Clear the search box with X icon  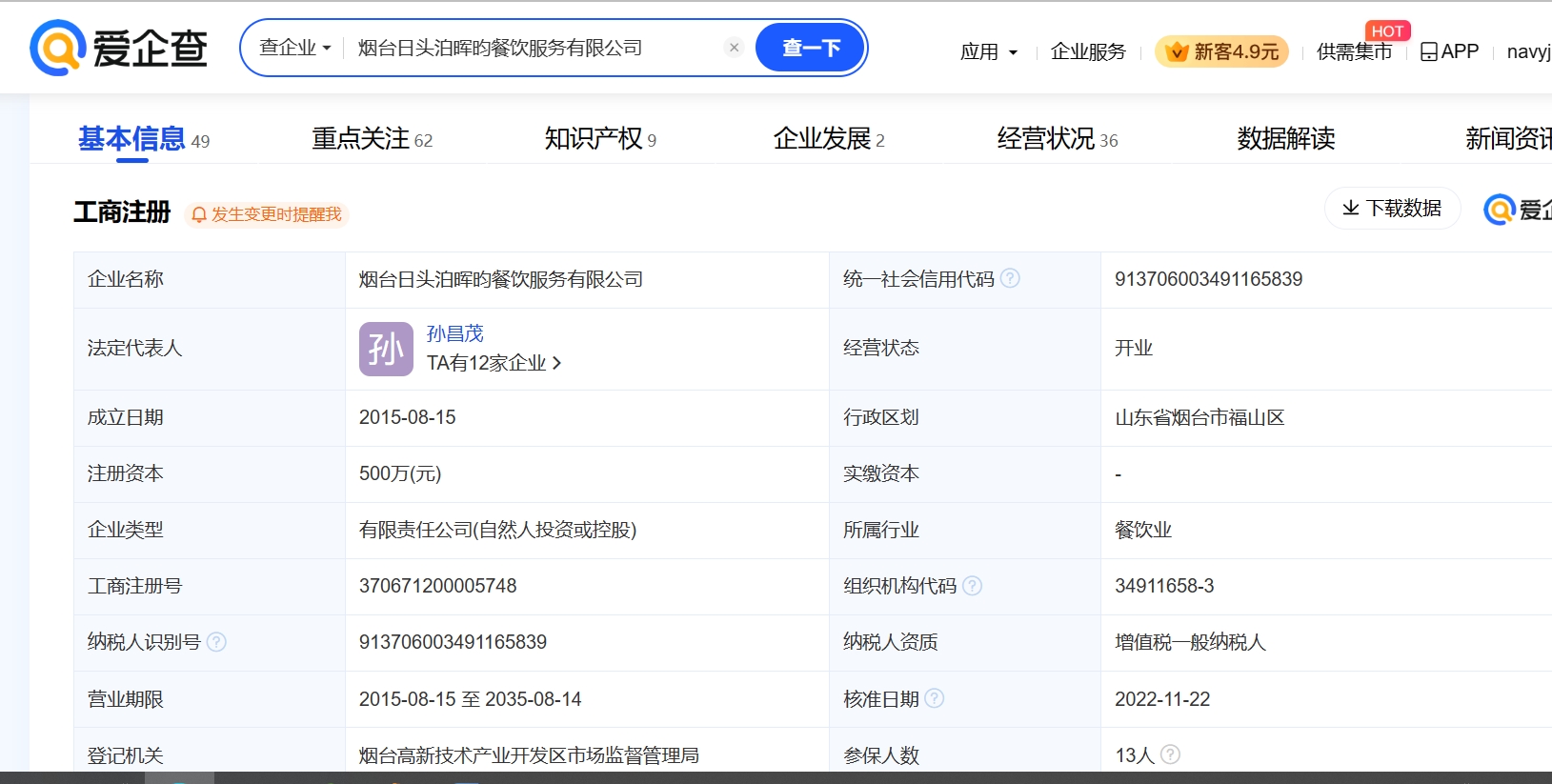[x=734, y=48]
